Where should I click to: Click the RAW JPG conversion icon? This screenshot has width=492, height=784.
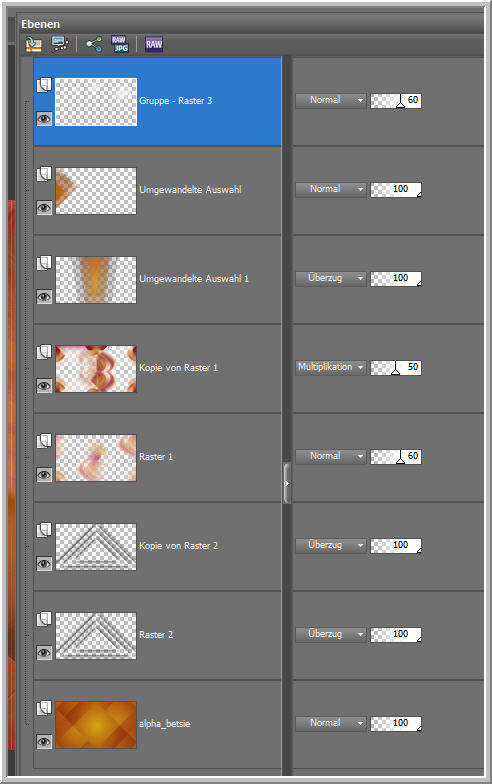point(120,44)
